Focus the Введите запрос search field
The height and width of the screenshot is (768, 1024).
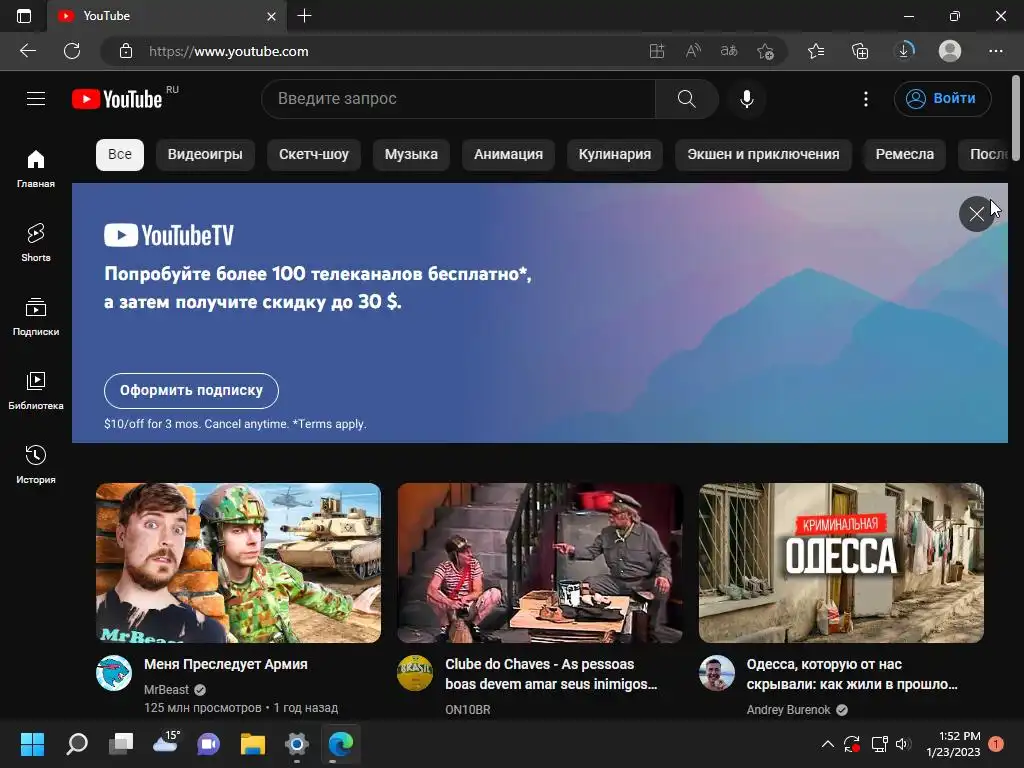(x=458, y=99)
